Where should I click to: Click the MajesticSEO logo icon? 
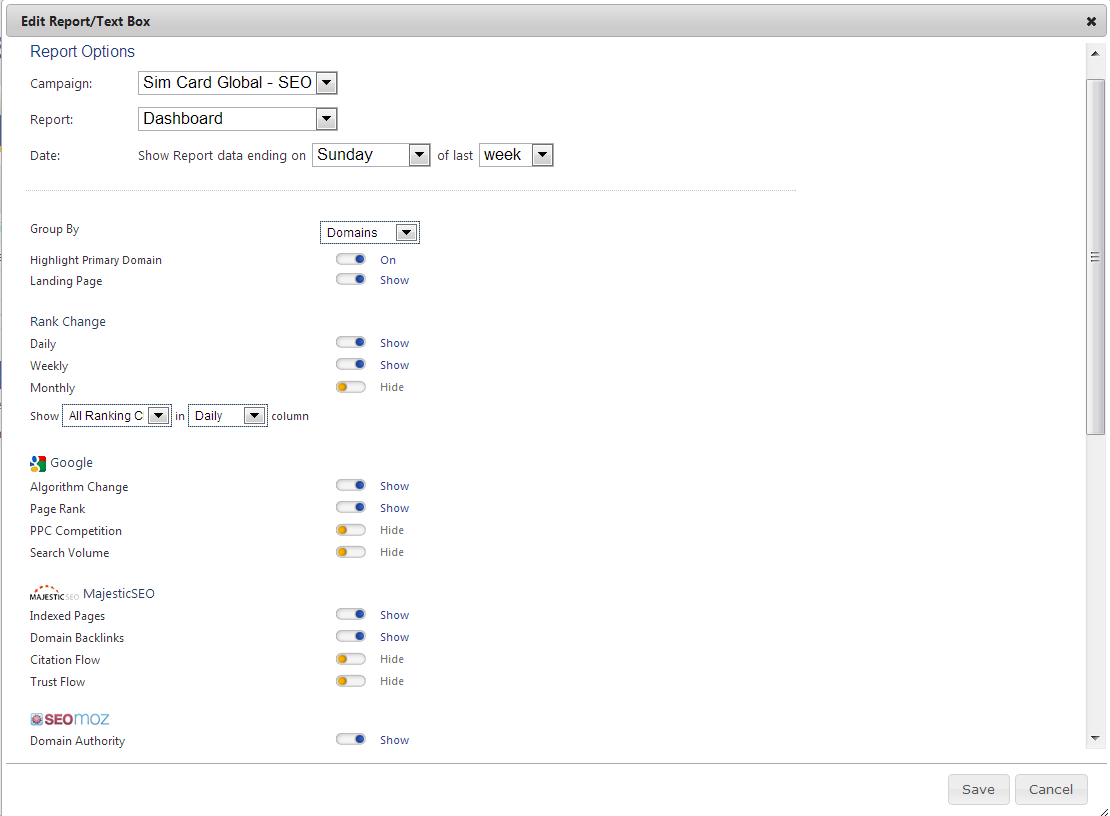pos(54,594)
